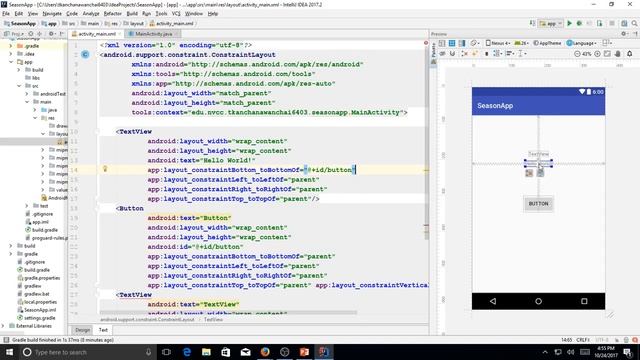
Task: Open Microsoft Edge from the taskbar
Action: 187,352
